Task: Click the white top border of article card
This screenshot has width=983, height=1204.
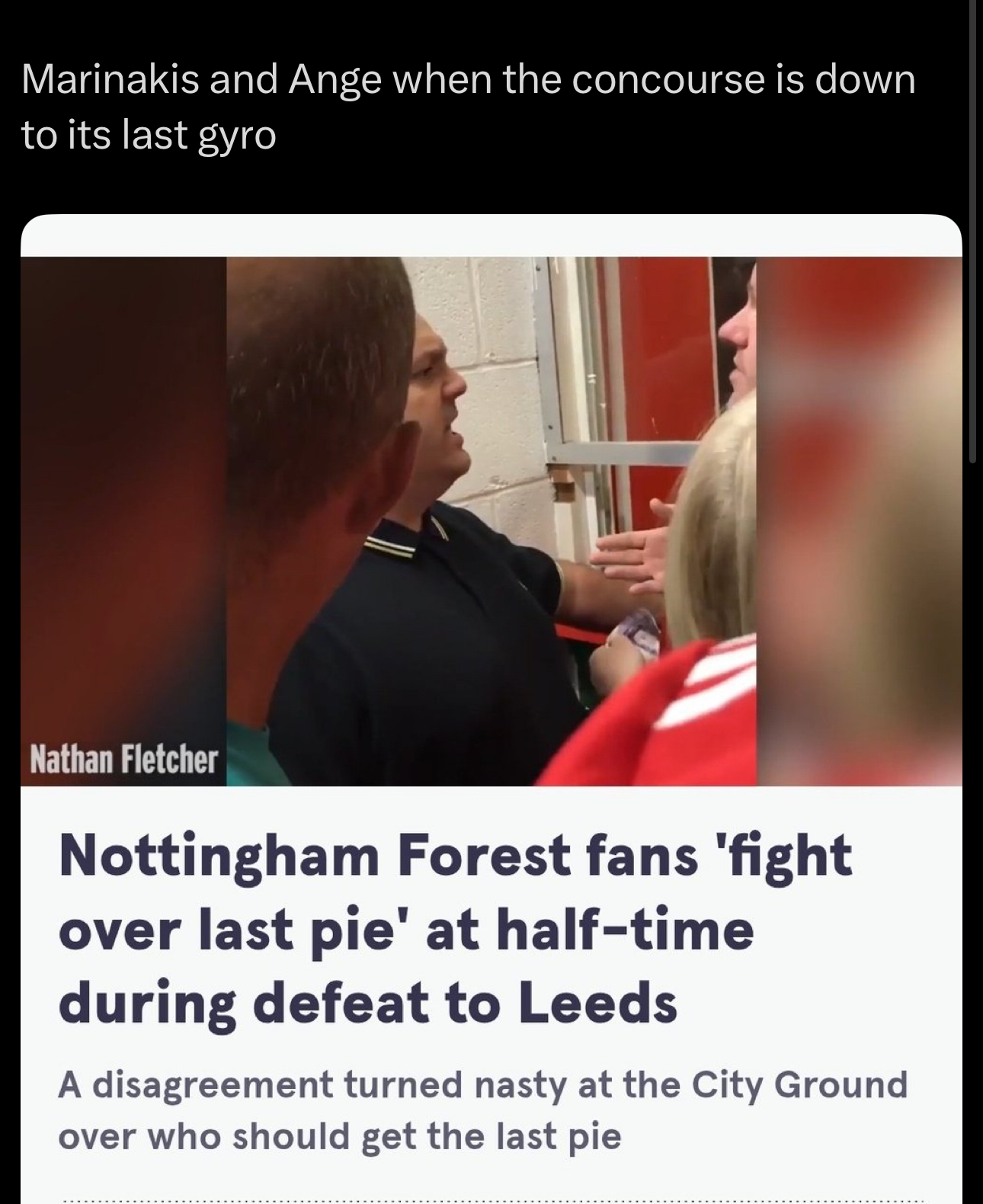Action: (491, 235)
